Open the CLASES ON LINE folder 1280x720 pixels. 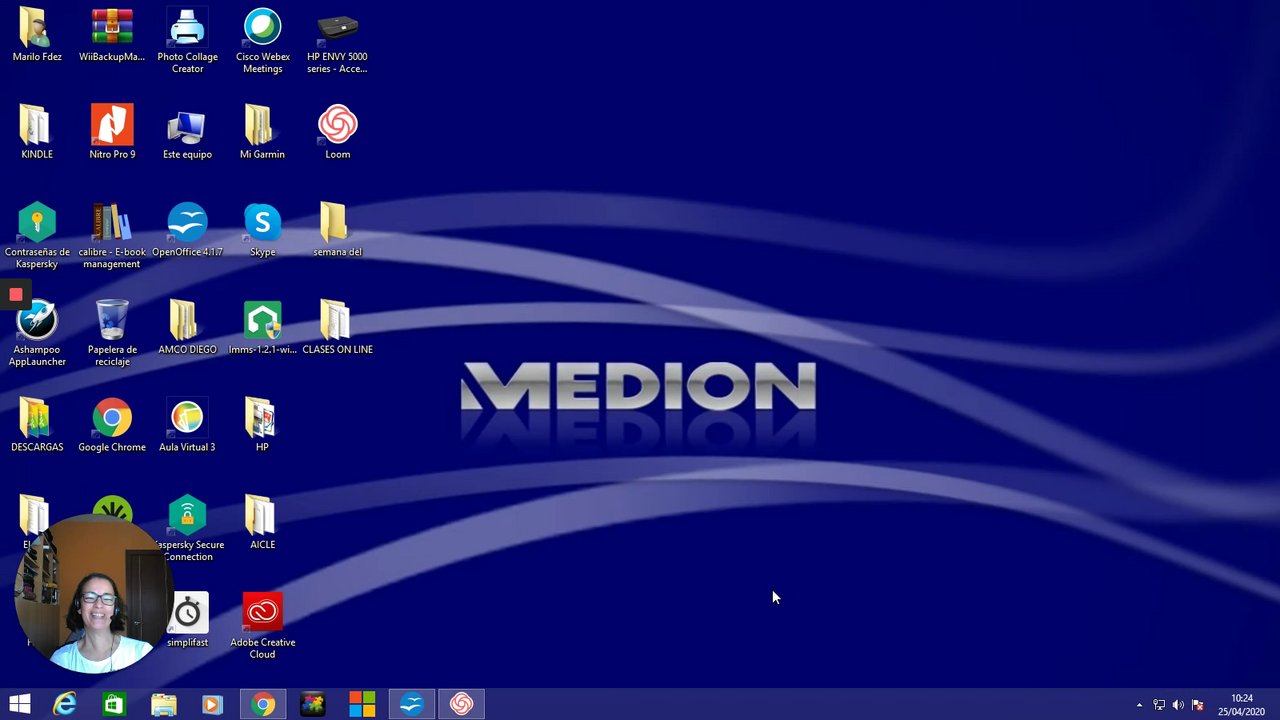337,327
